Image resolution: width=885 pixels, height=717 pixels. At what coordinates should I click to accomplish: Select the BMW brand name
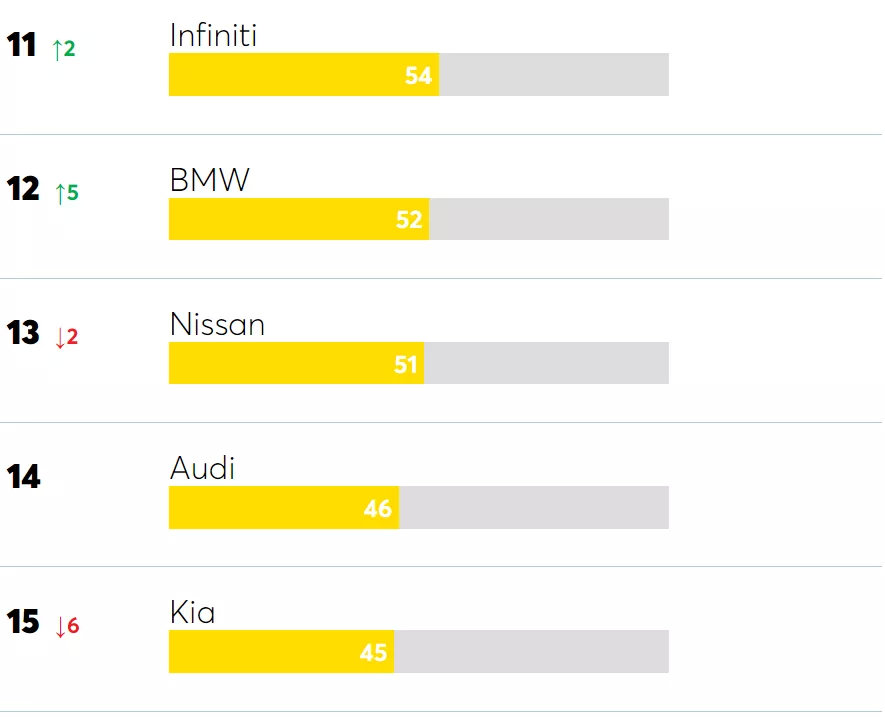(x=209, y=180)
